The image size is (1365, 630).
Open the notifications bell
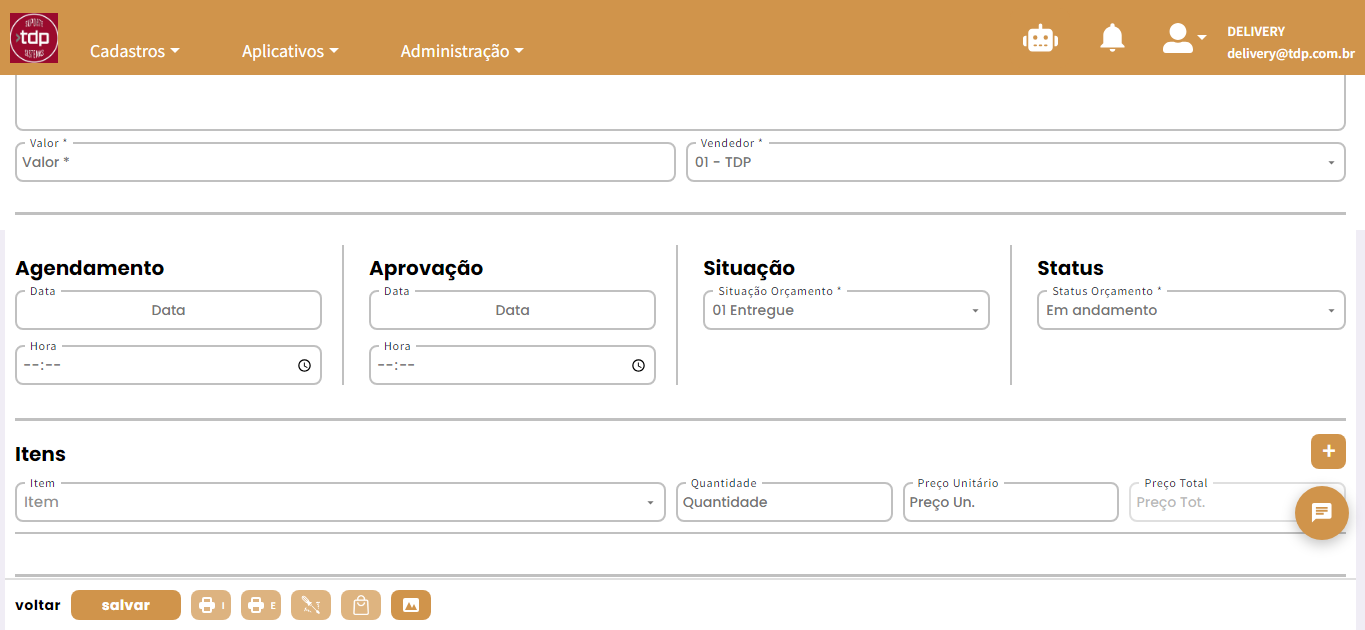[x=1112, y=38]
